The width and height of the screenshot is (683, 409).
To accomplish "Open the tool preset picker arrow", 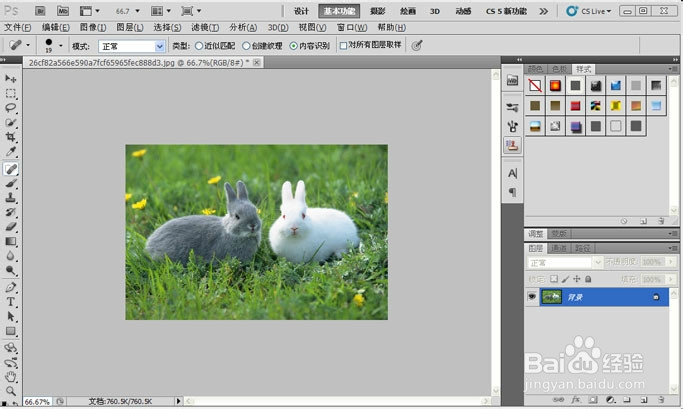I will click(28, 45).
